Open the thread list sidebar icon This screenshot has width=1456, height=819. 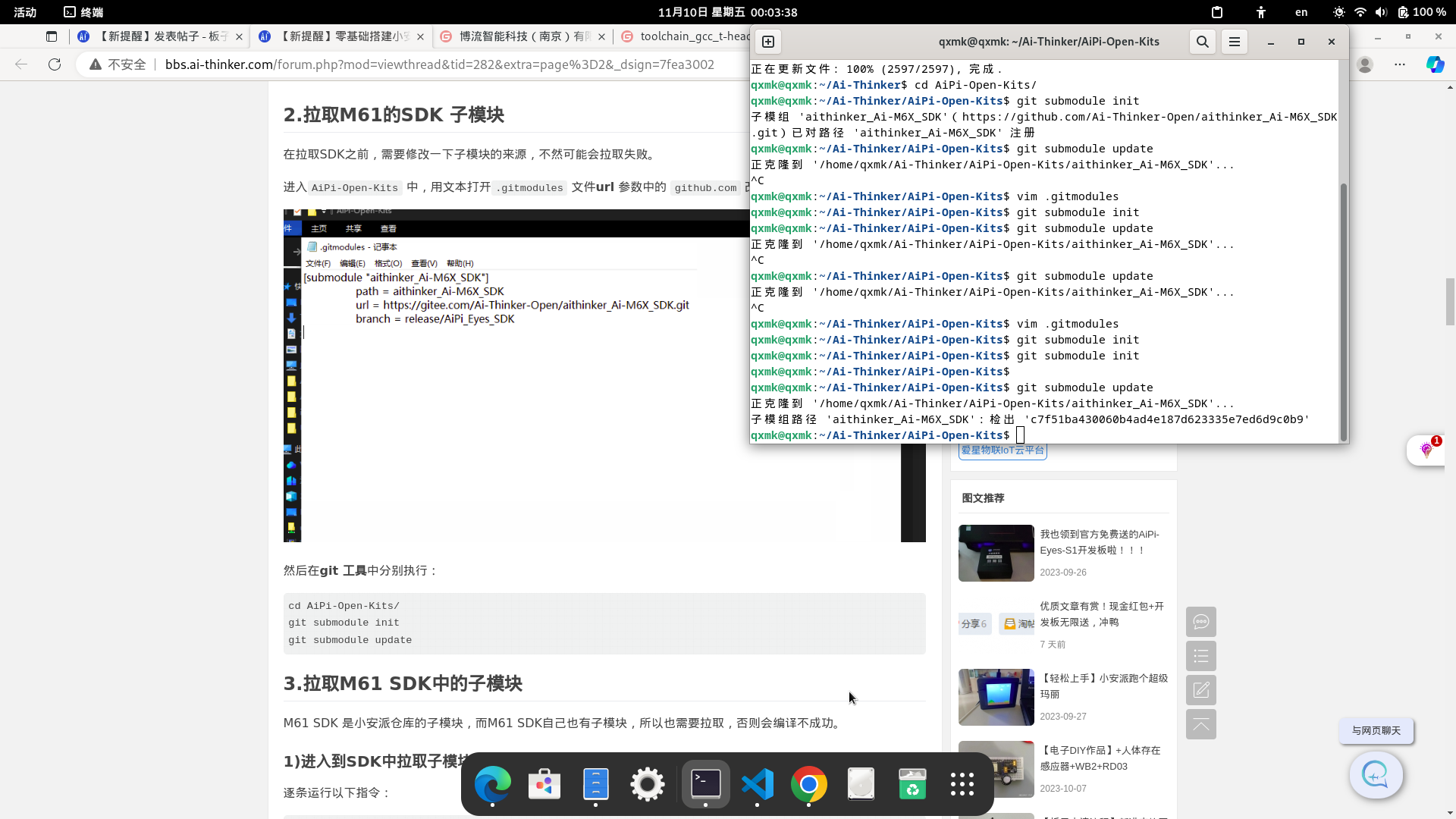click(x=1201, y=656)
